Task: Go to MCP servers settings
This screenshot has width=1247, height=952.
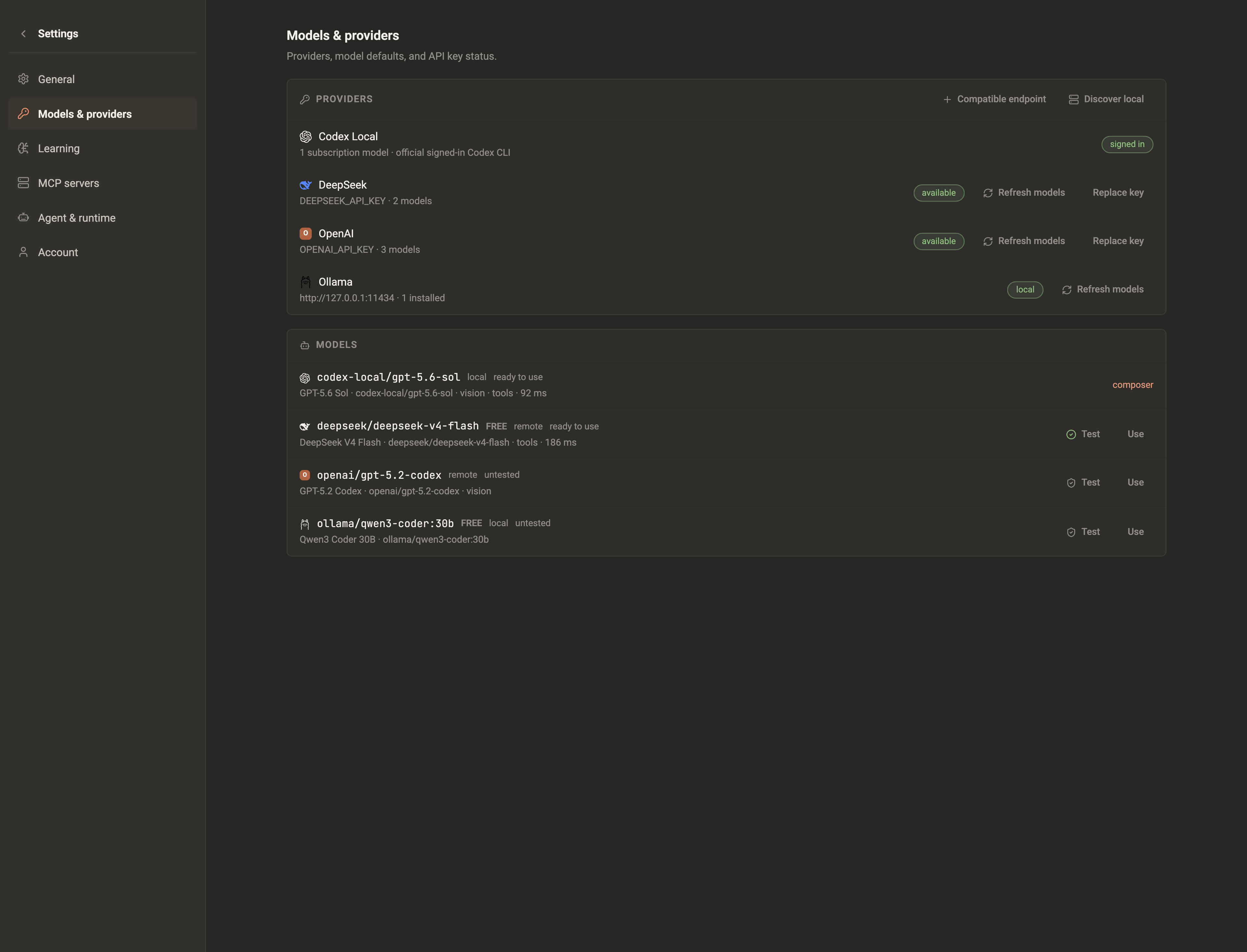Action: pos(103,183)
